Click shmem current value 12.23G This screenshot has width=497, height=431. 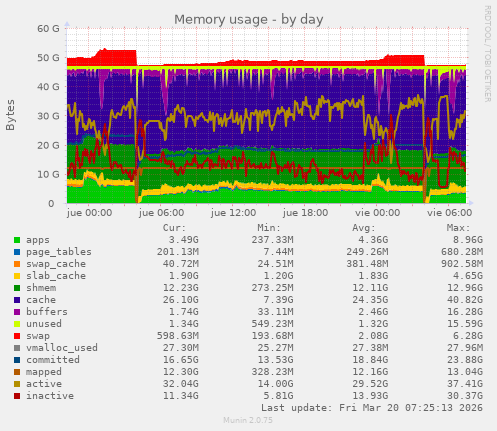click(180, 288)
